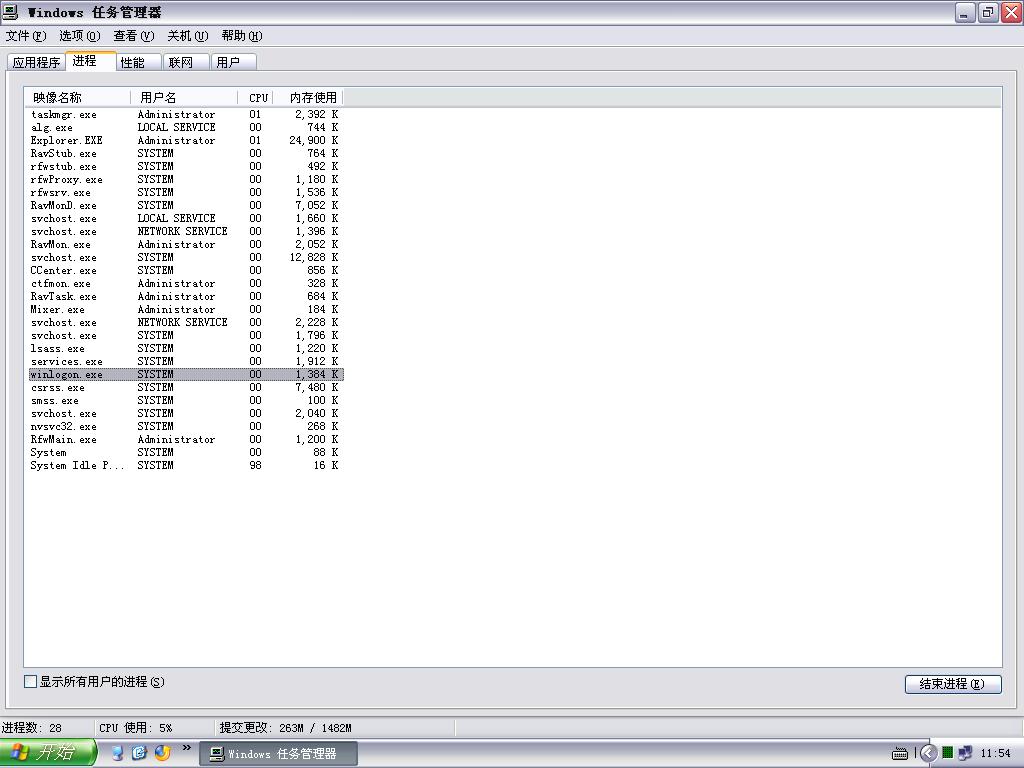Viewport: 1024px width, 768px height.
Task: Select the rfwsrv.exe process row
Action: coord(185,193)
